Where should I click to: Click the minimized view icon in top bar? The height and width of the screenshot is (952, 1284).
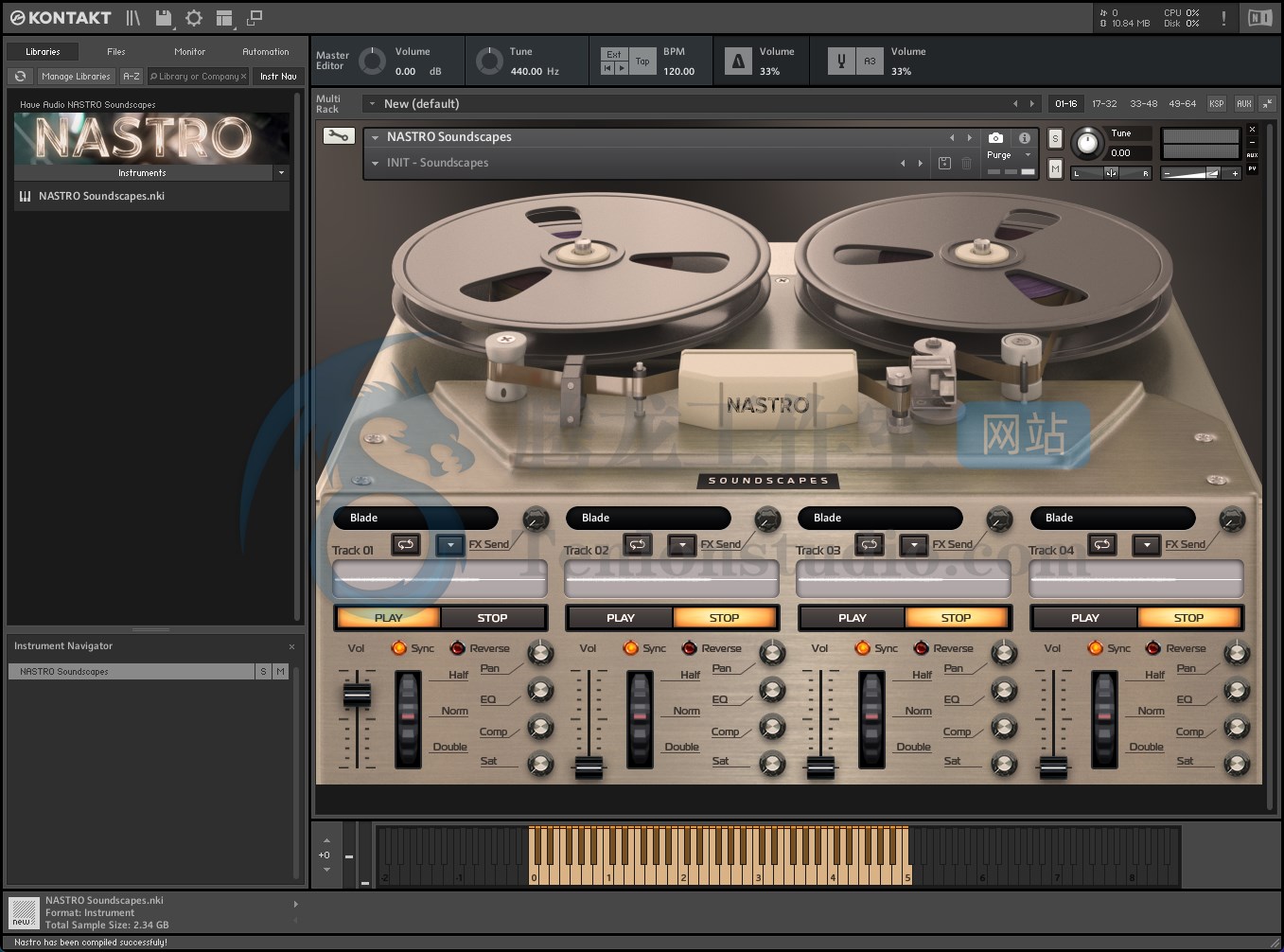click(255, 18)
